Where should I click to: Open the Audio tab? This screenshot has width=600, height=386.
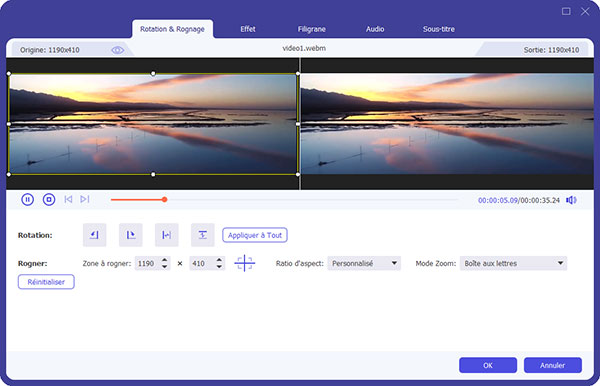tap(375, 29)
